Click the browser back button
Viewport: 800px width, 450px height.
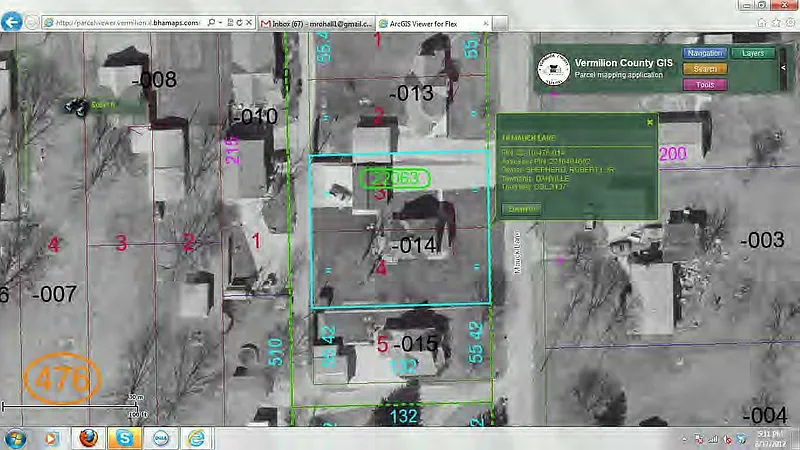12,21
